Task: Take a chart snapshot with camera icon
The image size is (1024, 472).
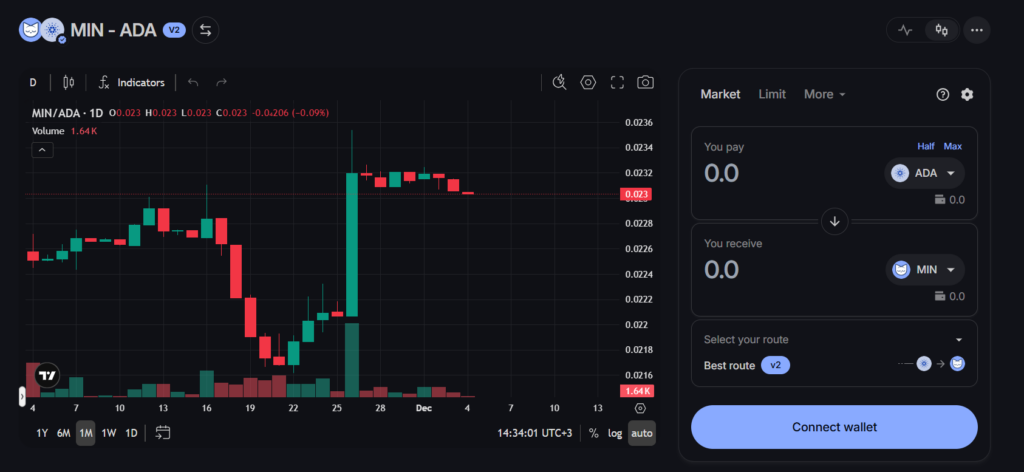Action: (646, 82)
